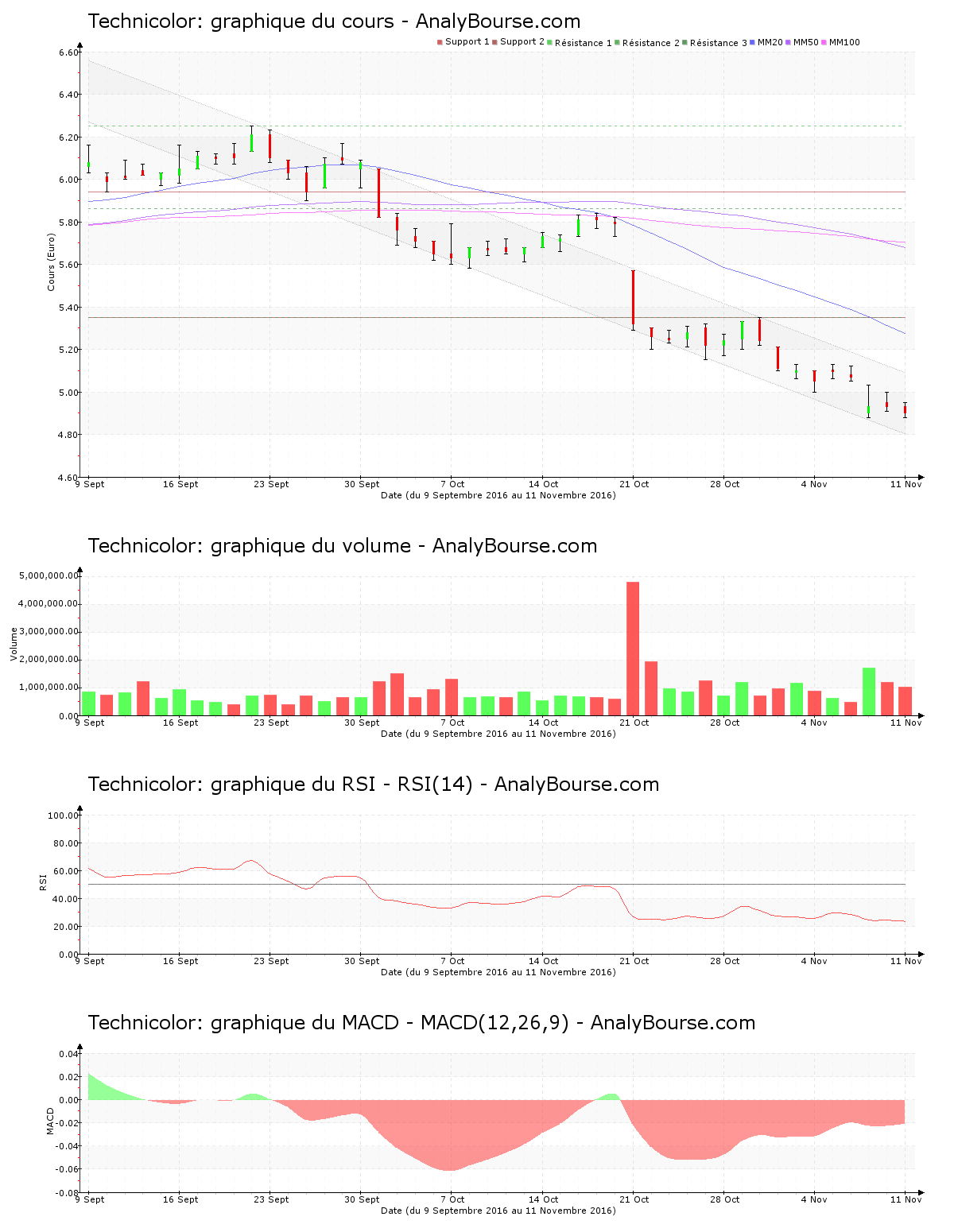Click '28 Oct' under the RSI chart

pyautogui.click(x=724, y=961)
